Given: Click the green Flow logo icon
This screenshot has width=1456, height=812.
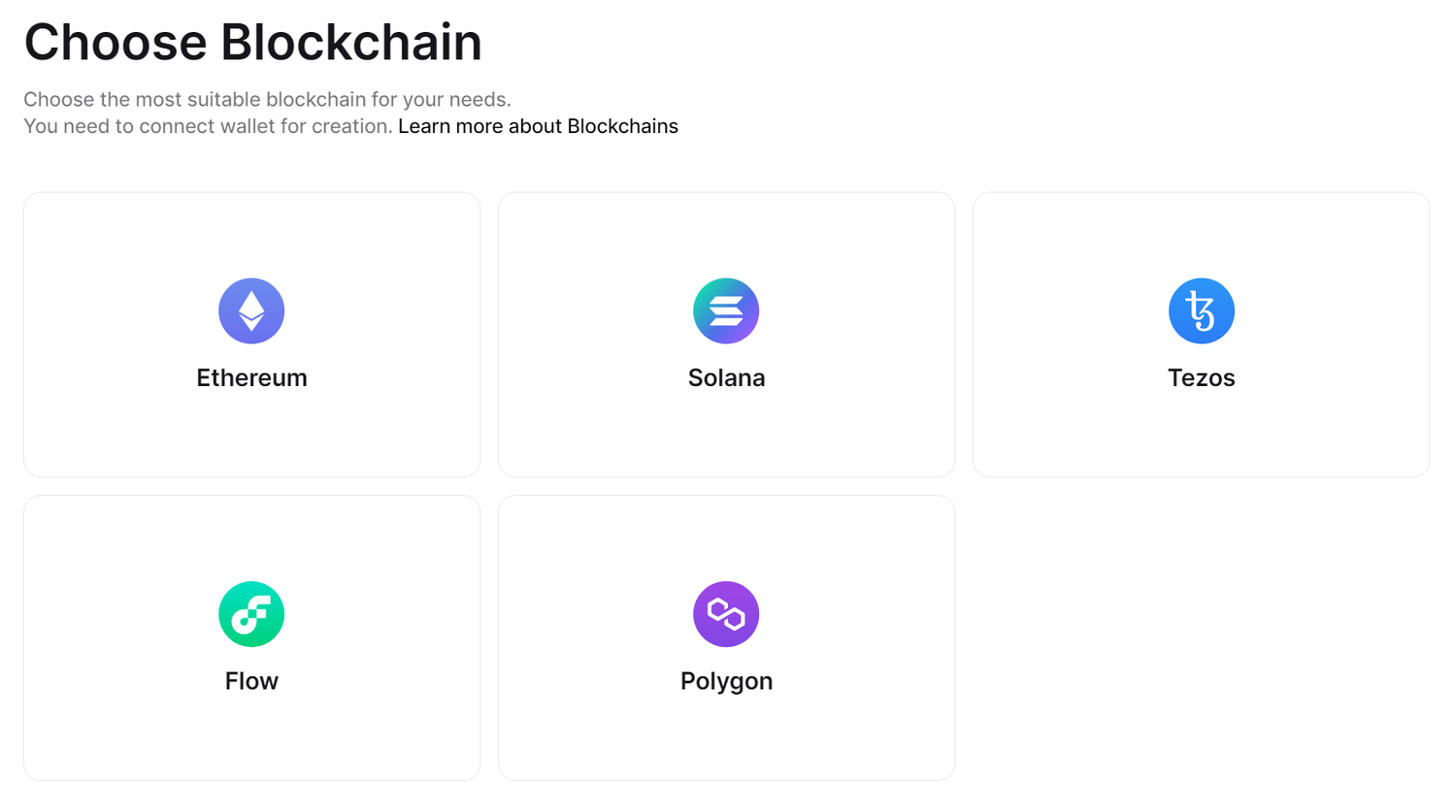Looking at the screenshot, I should click(251, 614).
